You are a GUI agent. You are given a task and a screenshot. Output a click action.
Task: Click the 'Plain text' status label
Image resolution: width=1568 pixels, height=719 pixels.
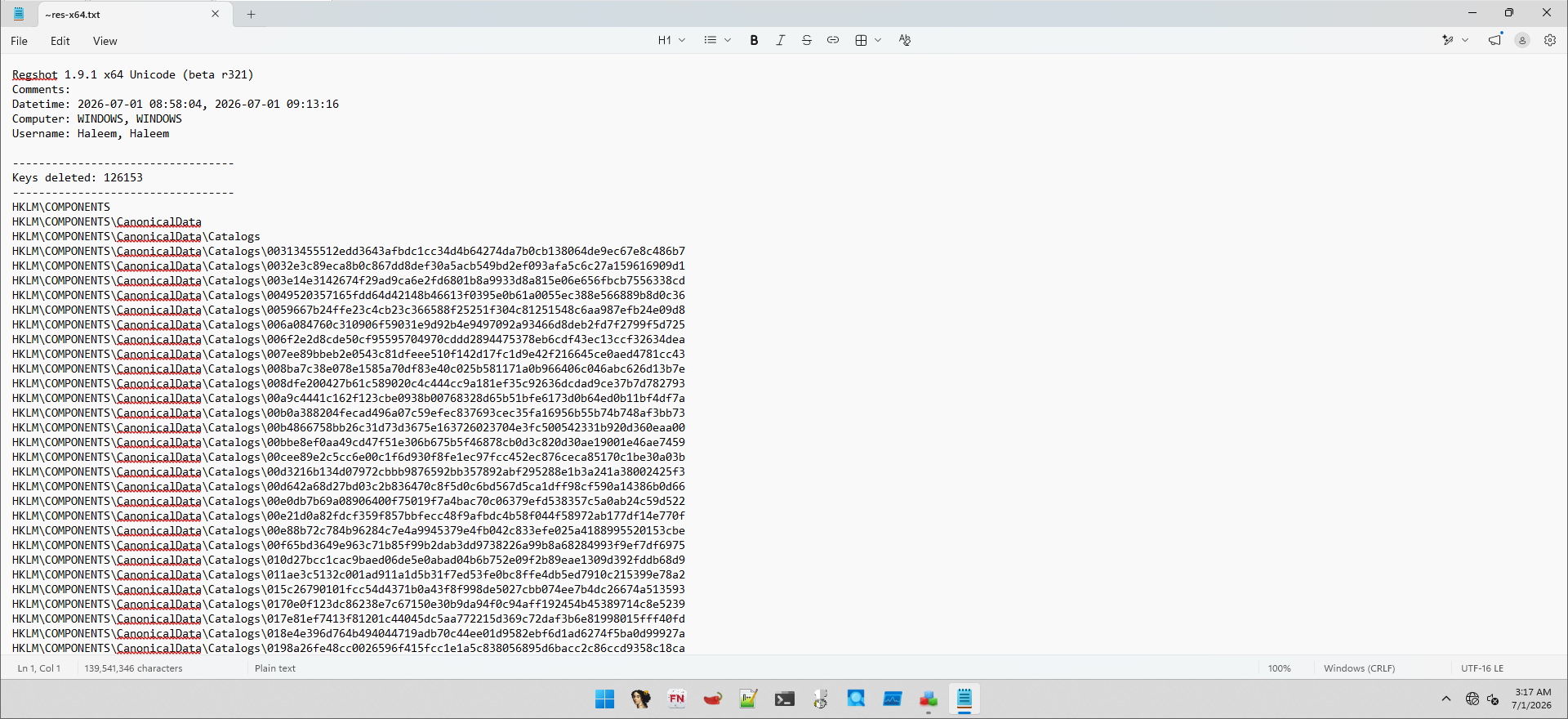275,668
